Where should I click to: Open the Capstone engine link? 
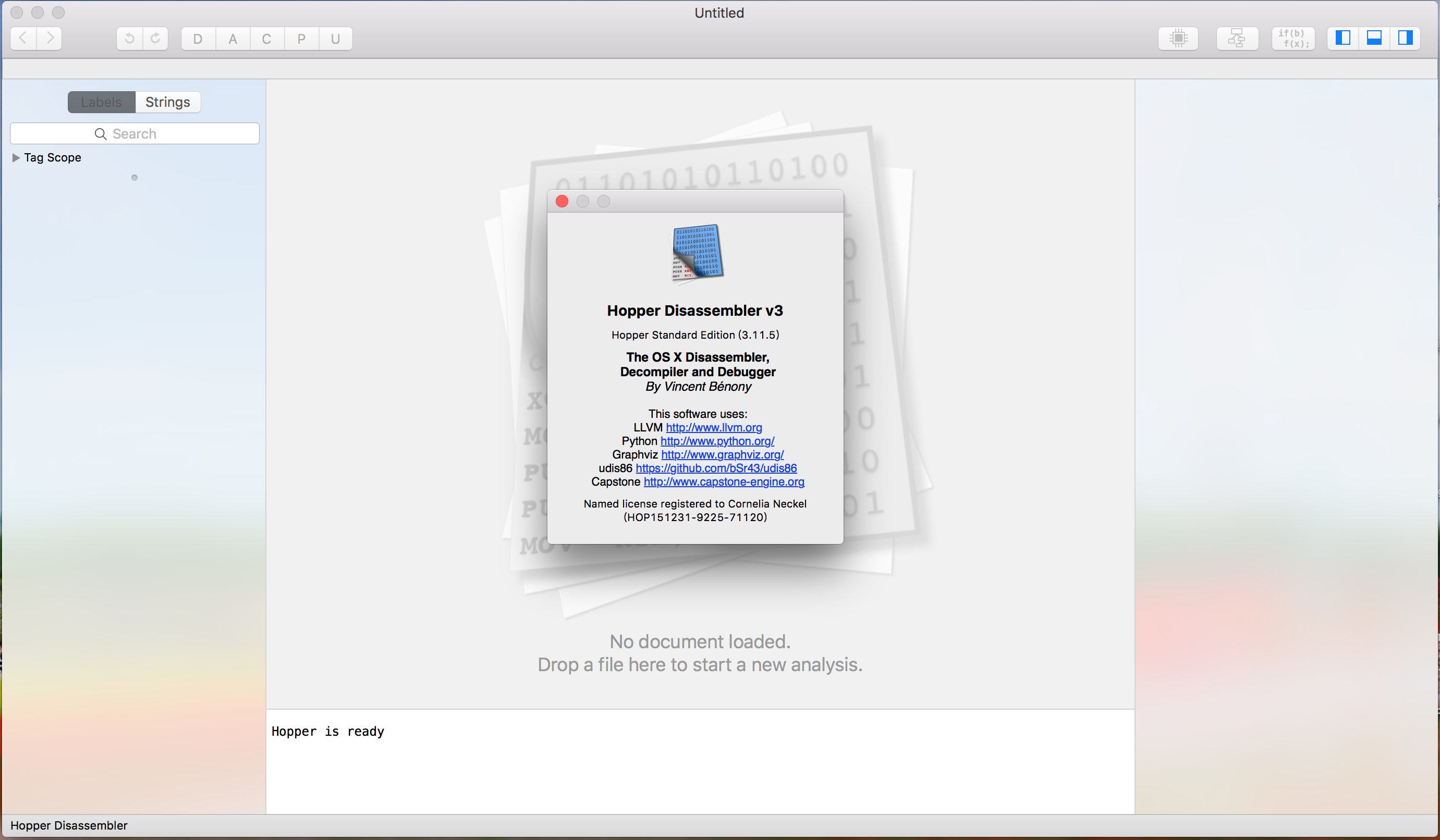point(724,482)
